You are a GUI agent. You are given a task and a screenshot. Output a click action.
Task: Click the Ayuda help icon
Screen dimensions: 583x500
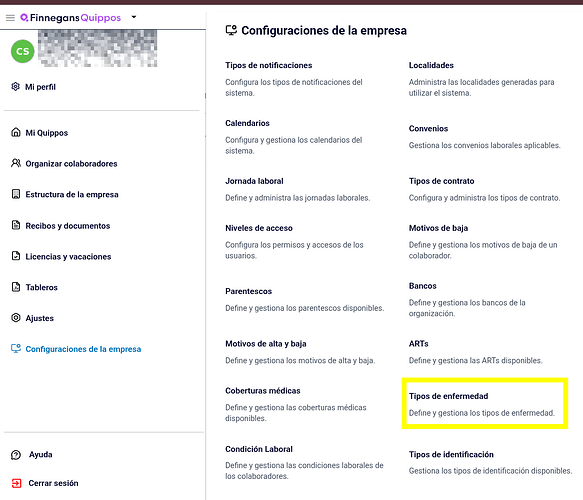coord(16,455)
